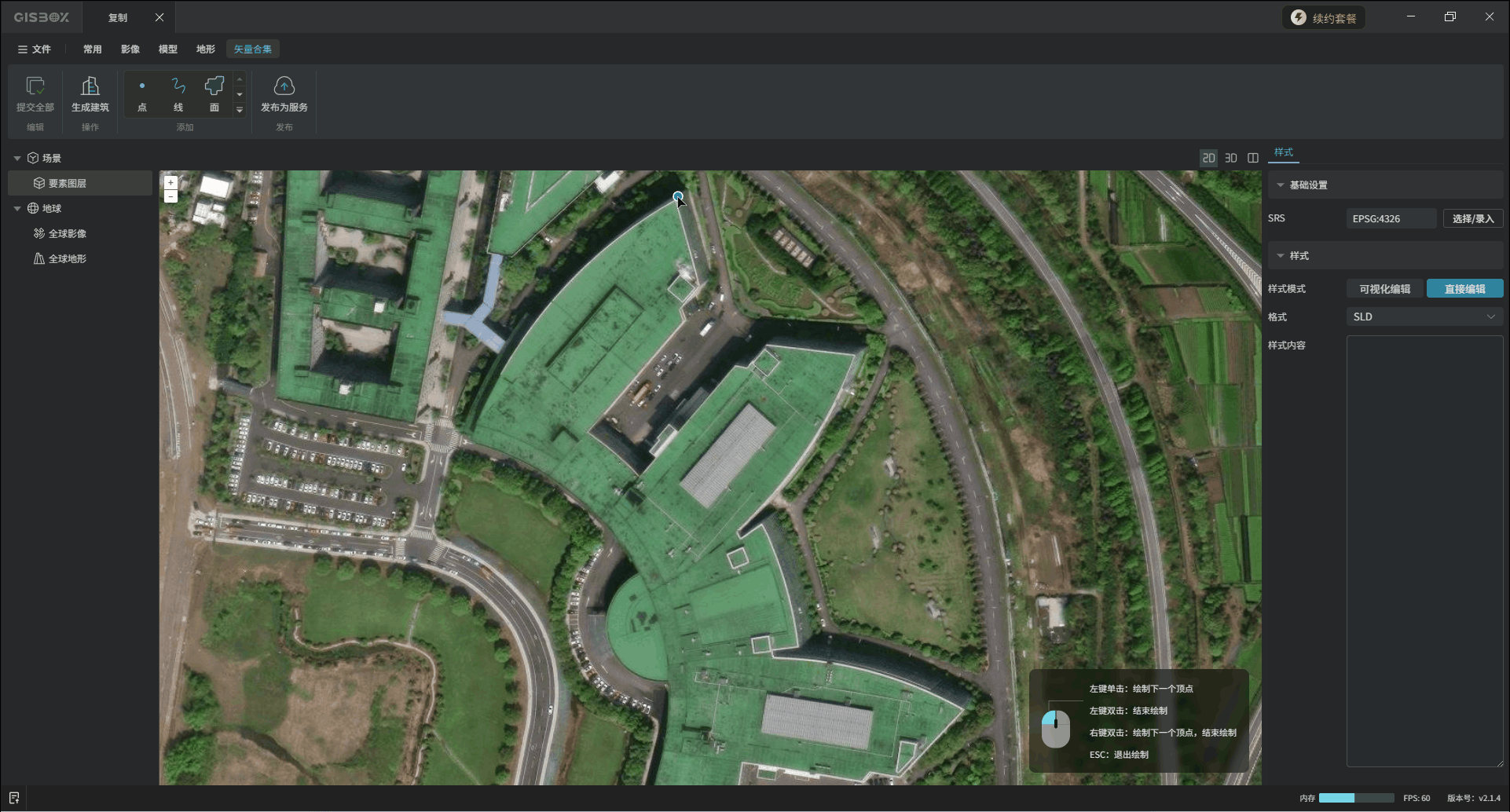Open the File (文件) menu

(35, 49)
